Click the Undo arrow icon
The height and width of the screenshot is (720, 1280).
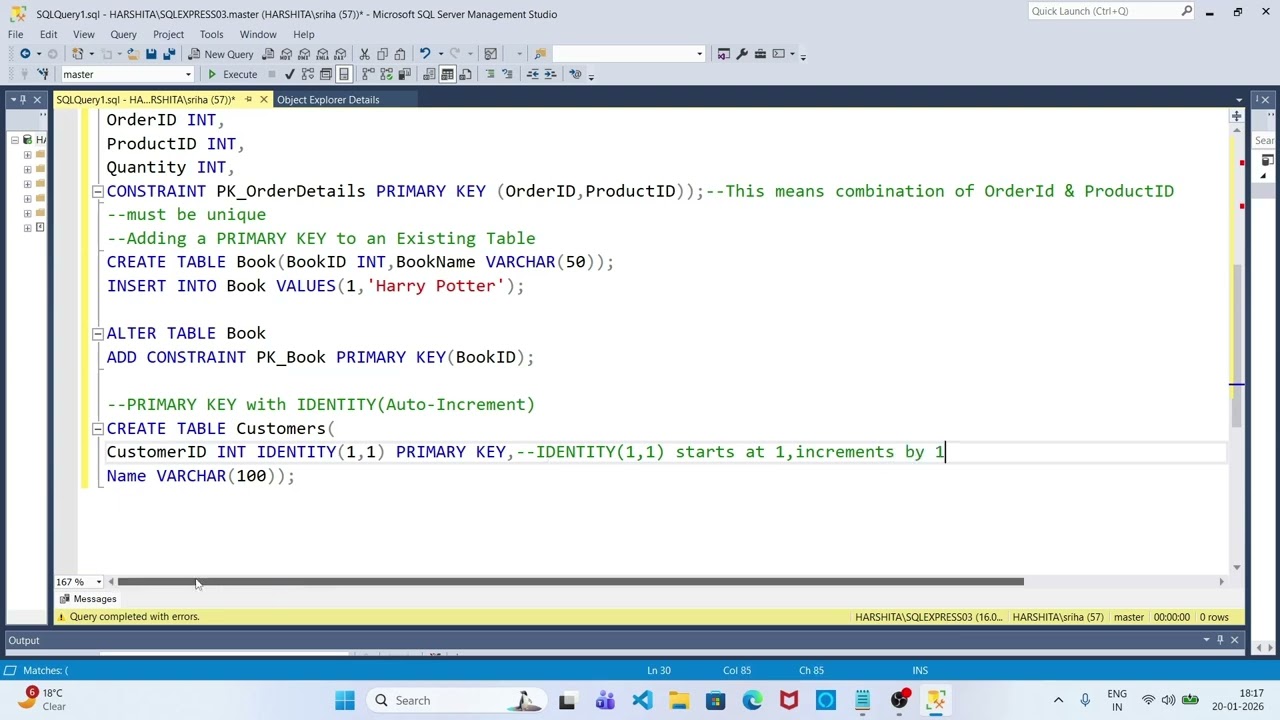tap(425, 54)
